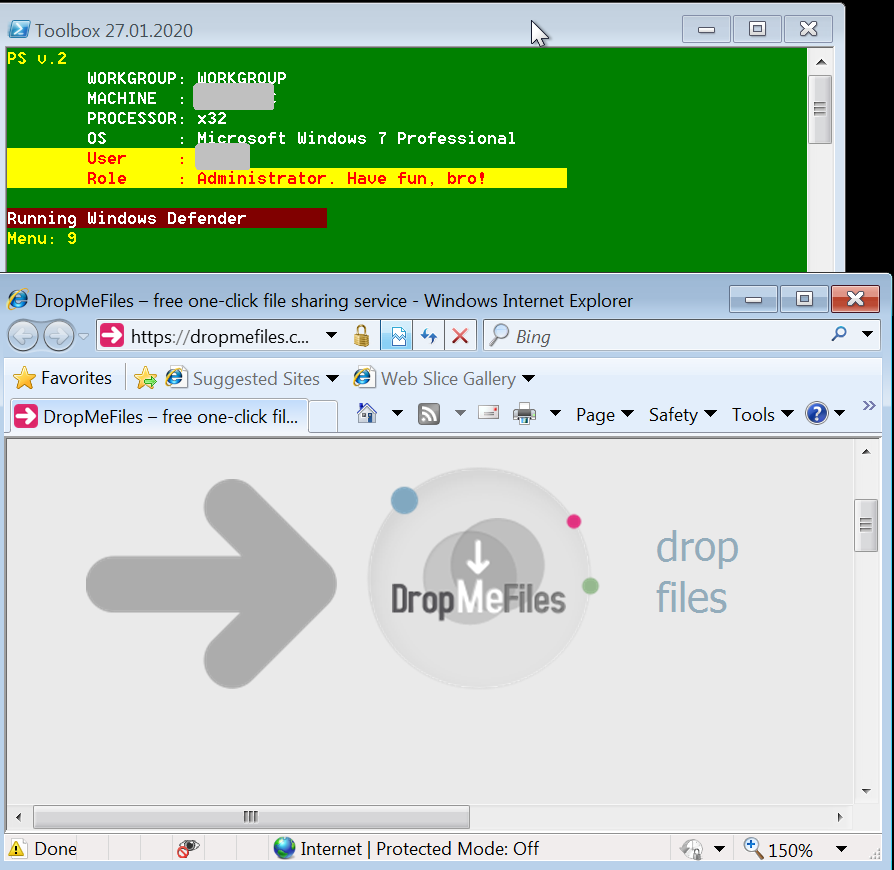Click the horizontal scrollbar left arrow
894x870 pixels.
pyautogui.click(x=19, y=818)
